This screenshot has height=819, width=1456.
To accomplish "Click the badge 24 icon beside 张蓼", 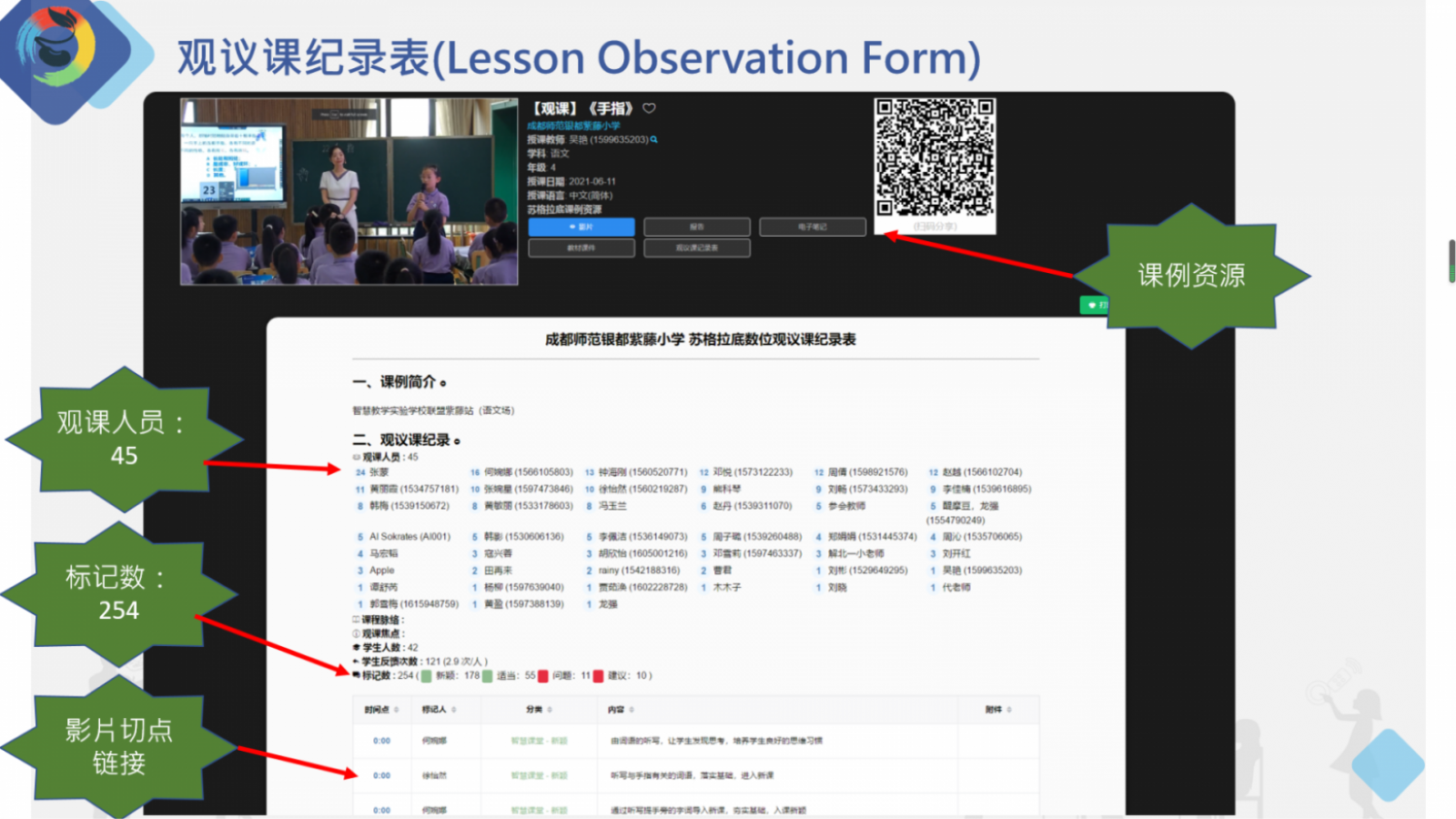I will [360, 472].
